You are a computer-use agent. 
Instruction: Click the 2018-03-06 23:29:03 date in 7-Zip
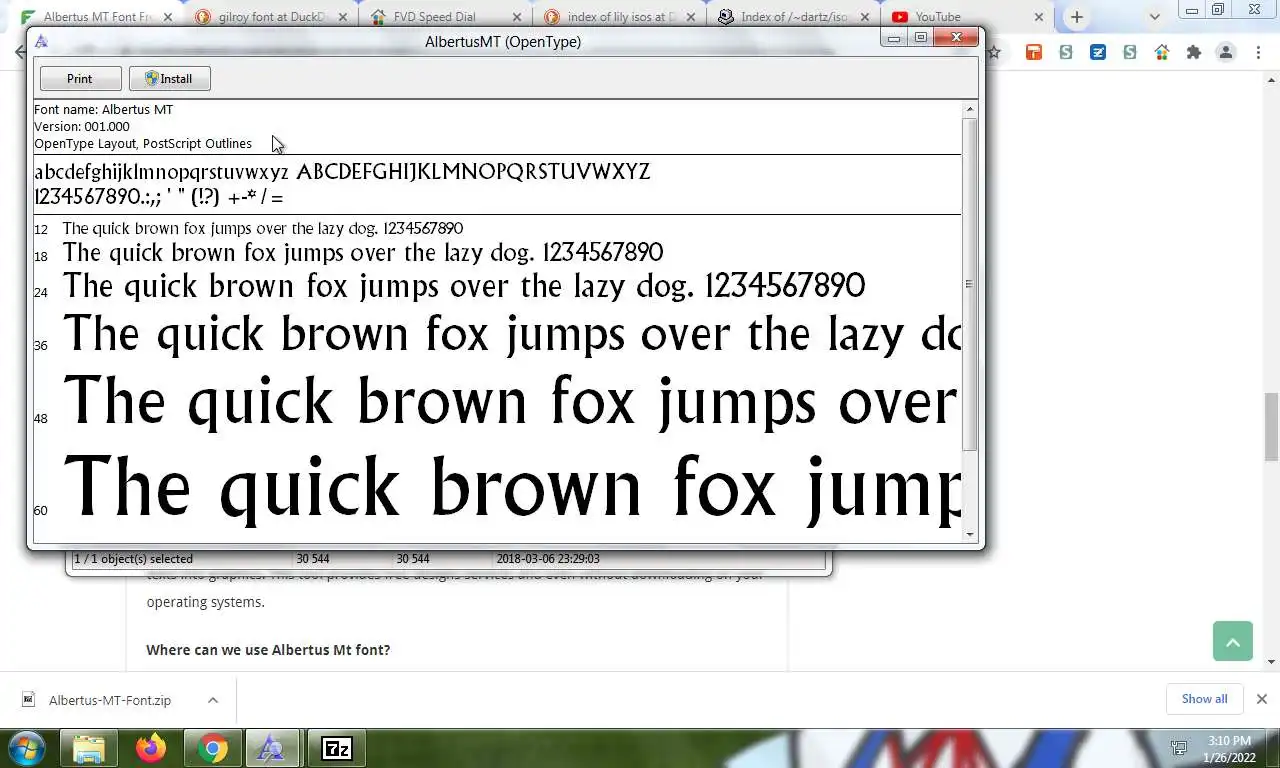click(x=547, y=559)
